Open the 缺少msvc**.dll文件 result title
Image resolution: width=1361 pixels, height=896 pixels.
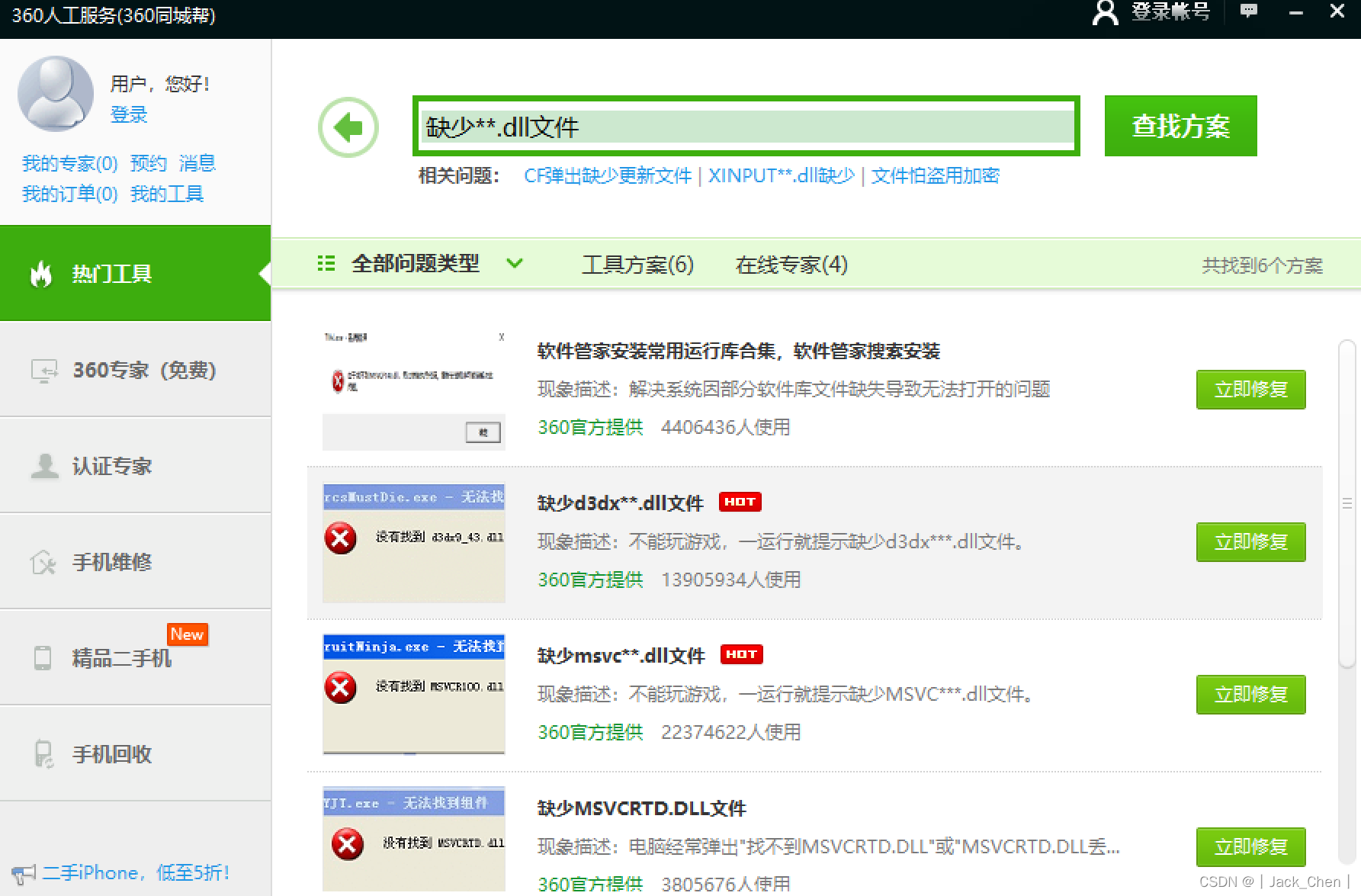(x=621, y=656)
